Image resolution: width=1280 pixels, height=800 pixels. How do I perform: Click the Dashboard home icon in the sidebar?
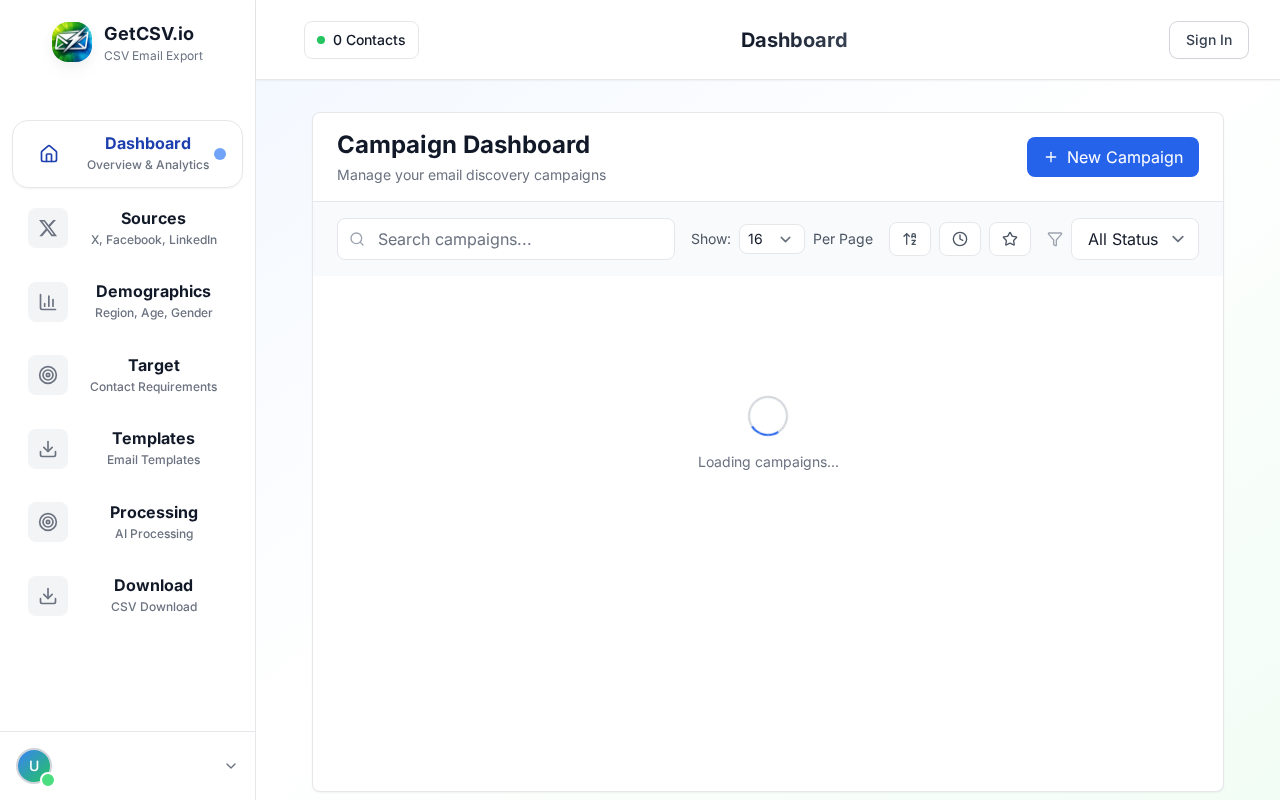pos(49,154)
